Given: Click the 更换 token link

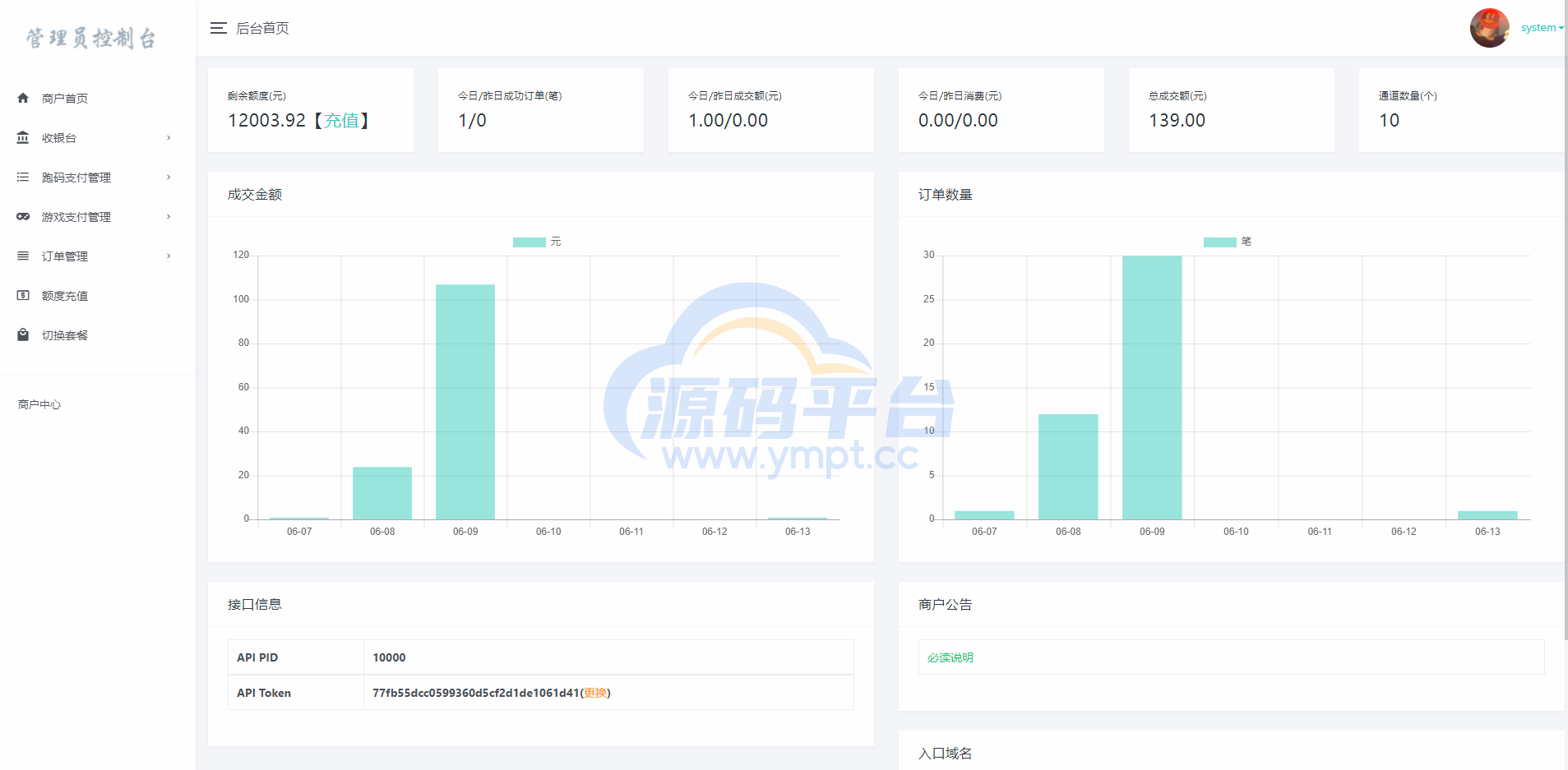Looking at the screenshot, I should coord(595,693).
